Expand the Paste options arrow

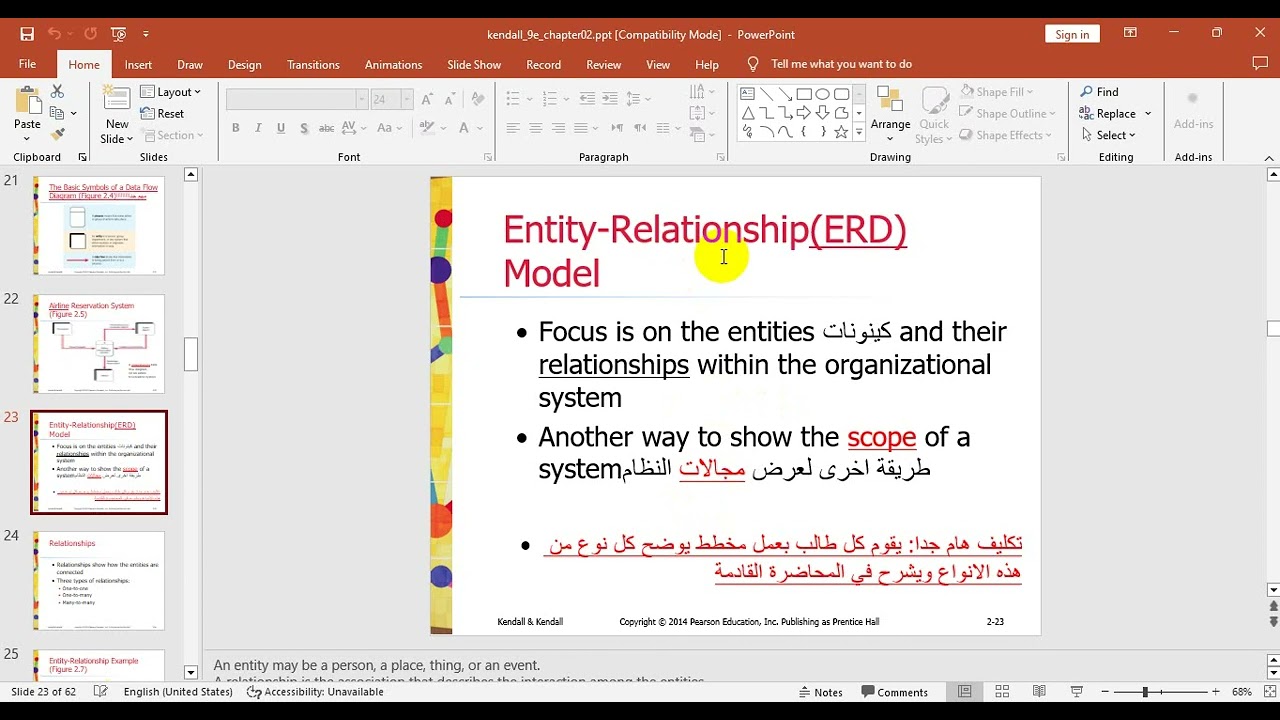point(27,139)
